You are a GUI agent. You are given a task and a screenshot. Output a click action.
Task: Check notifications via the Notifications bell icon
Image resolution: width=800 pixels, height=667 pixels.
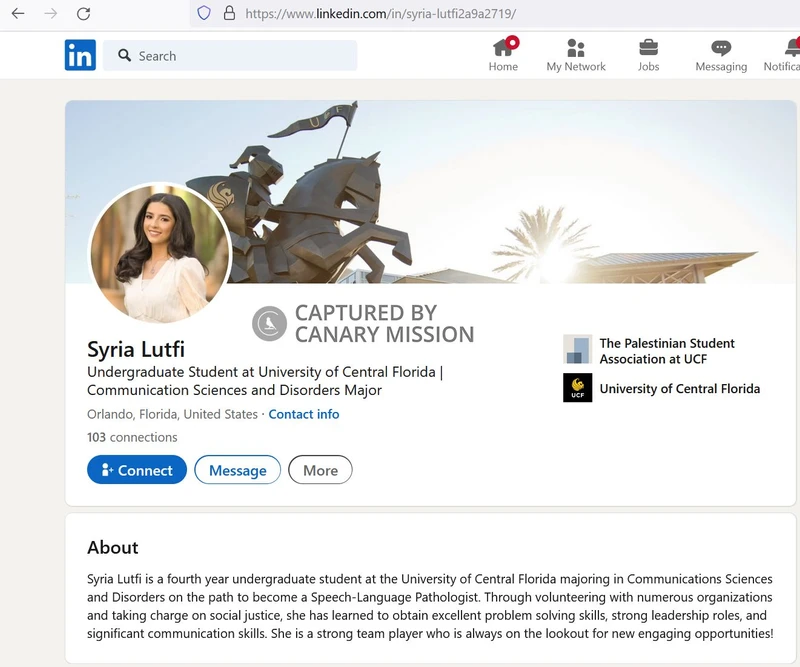[790, 48]
